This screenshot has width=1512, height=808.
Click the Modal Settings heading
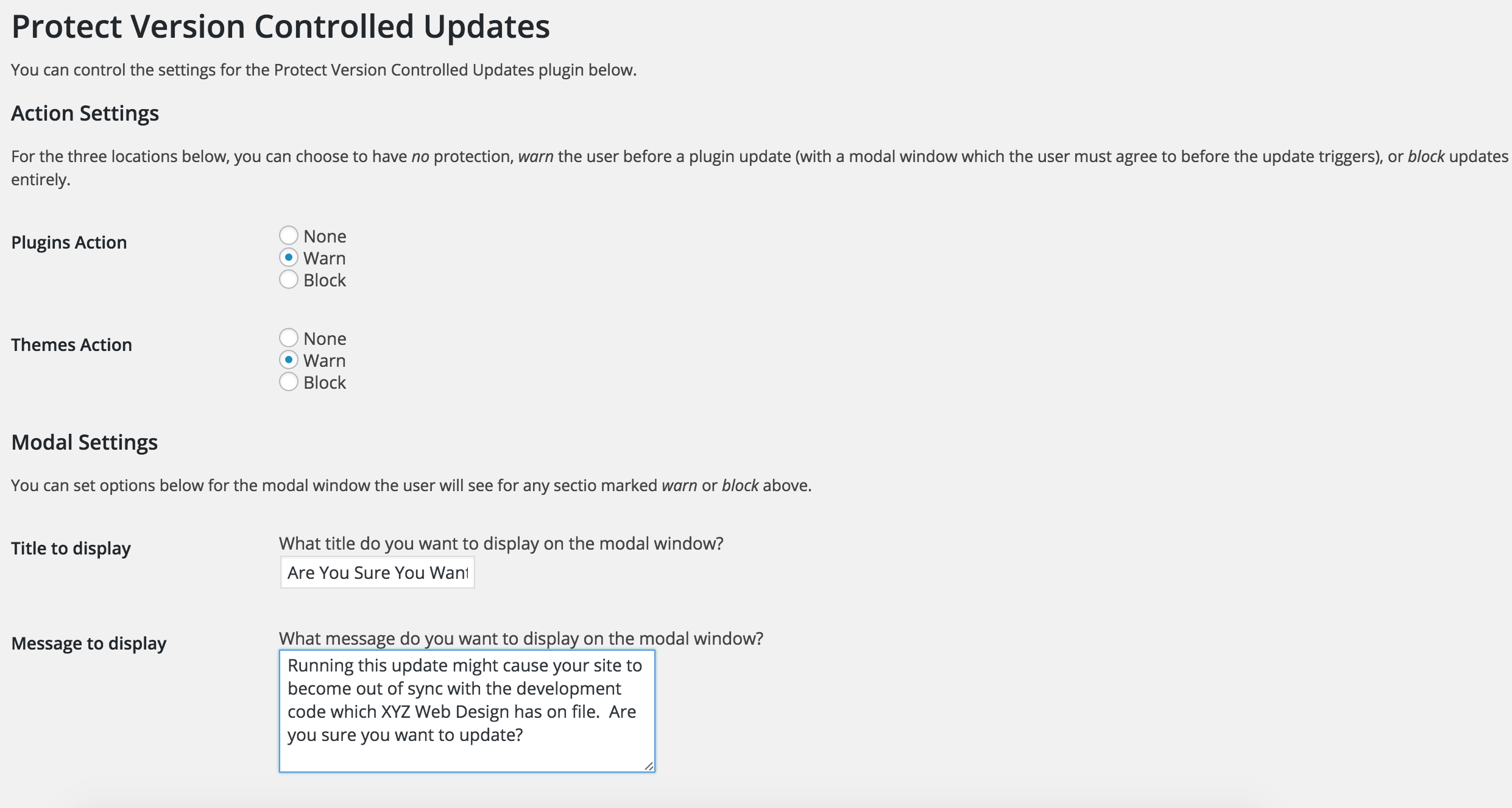point(84,442)
